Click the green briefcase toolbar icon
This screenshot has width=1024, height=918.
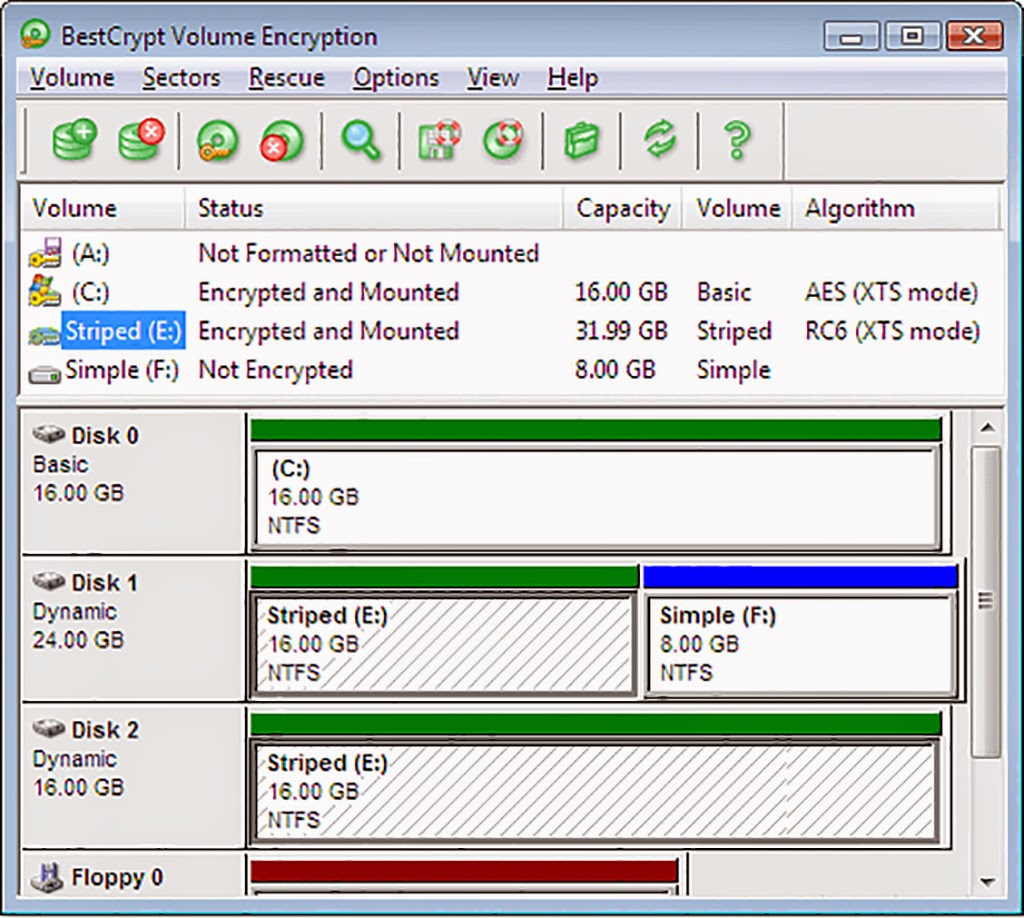(581, 140)
